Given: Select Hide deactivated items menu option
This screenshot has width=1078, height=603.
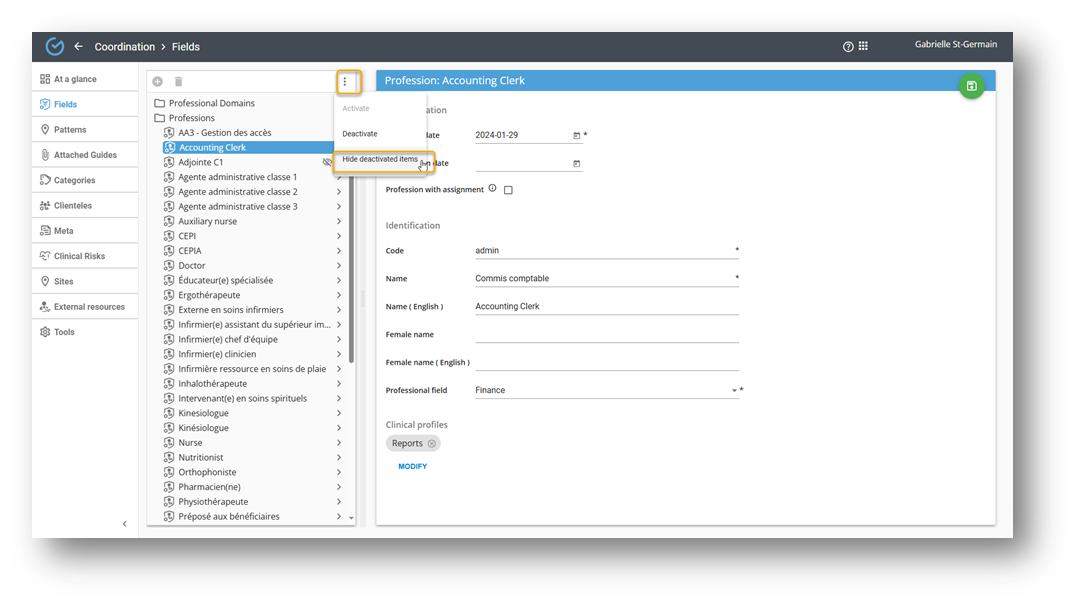Looking at the screenshot, I should click(380, 160).
